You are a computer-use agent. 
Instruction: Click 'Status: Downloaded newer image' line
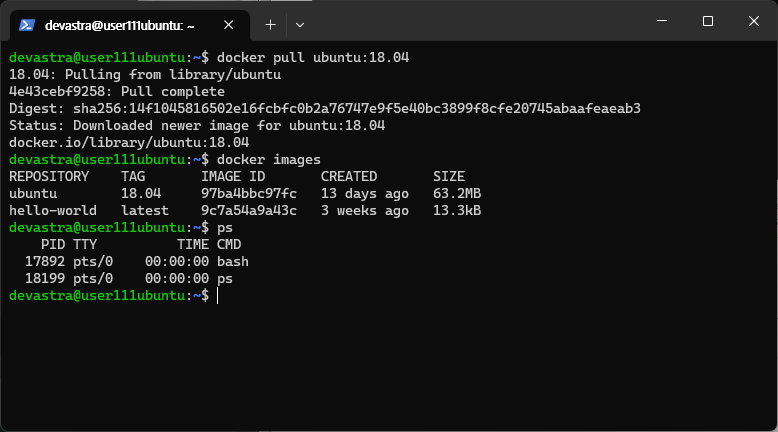coord(197,125)
